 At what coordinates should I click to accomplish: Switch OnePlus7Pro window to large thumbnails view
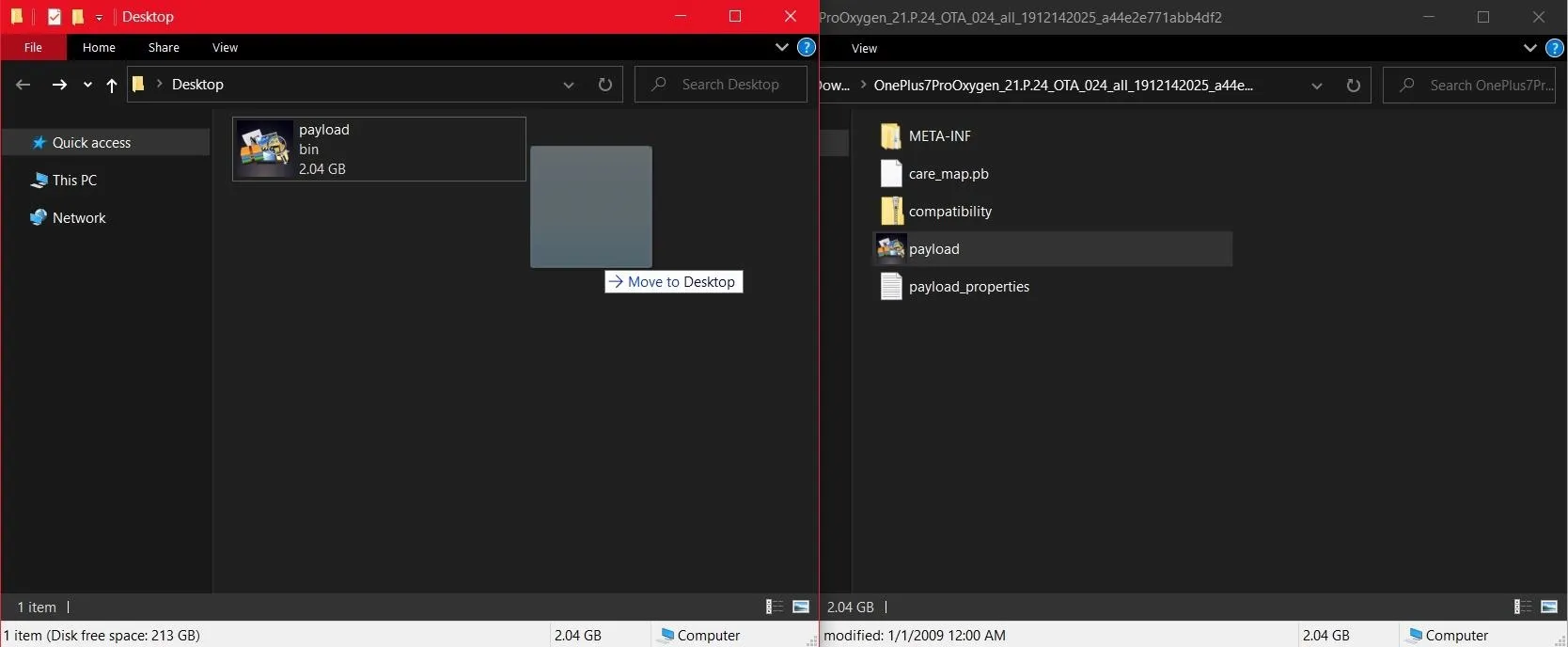pyautogui.click(x=1549, y=608)
